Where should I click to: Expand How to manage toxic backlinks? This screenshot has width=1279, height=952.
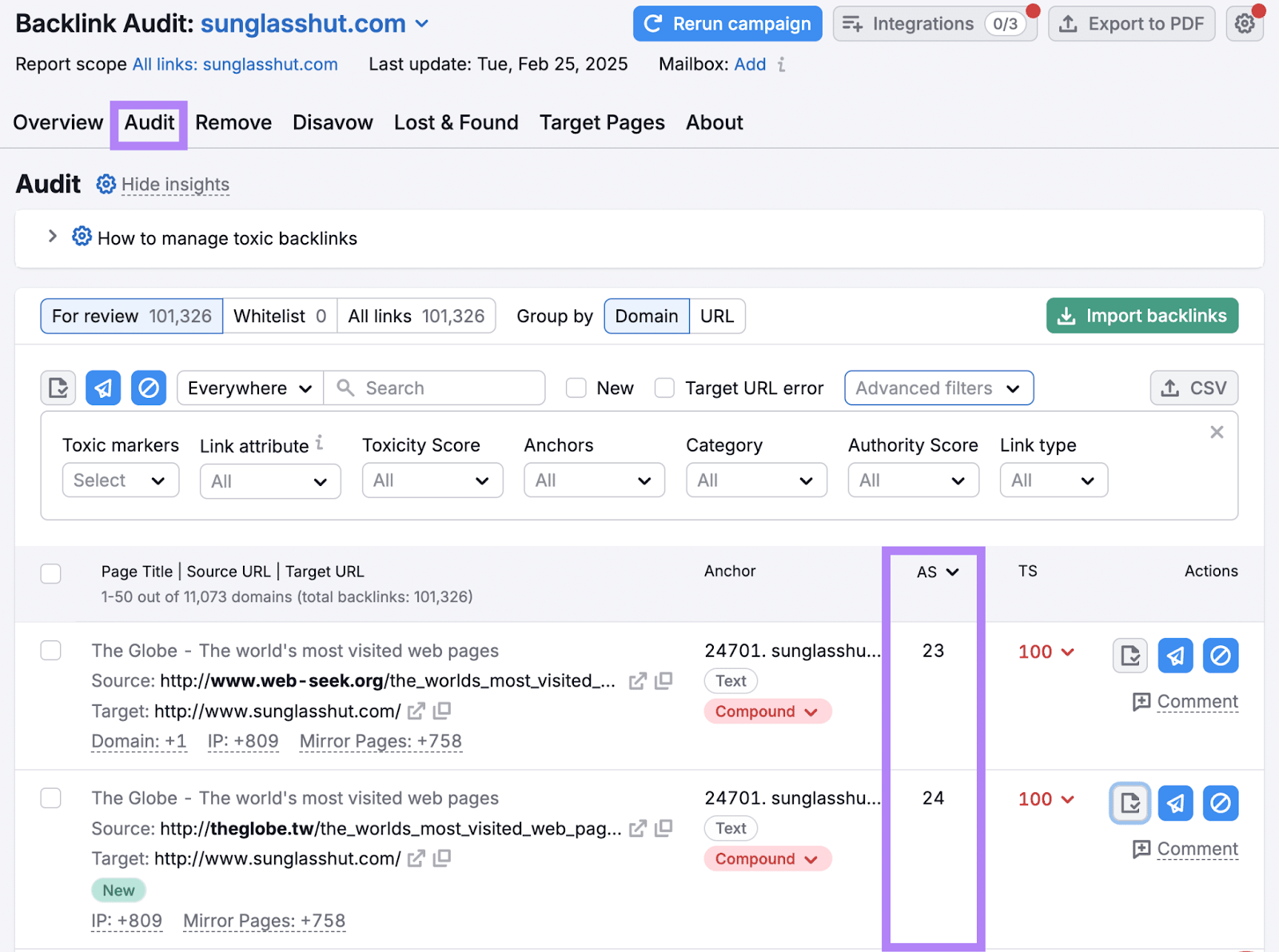(x=53, y=237)
